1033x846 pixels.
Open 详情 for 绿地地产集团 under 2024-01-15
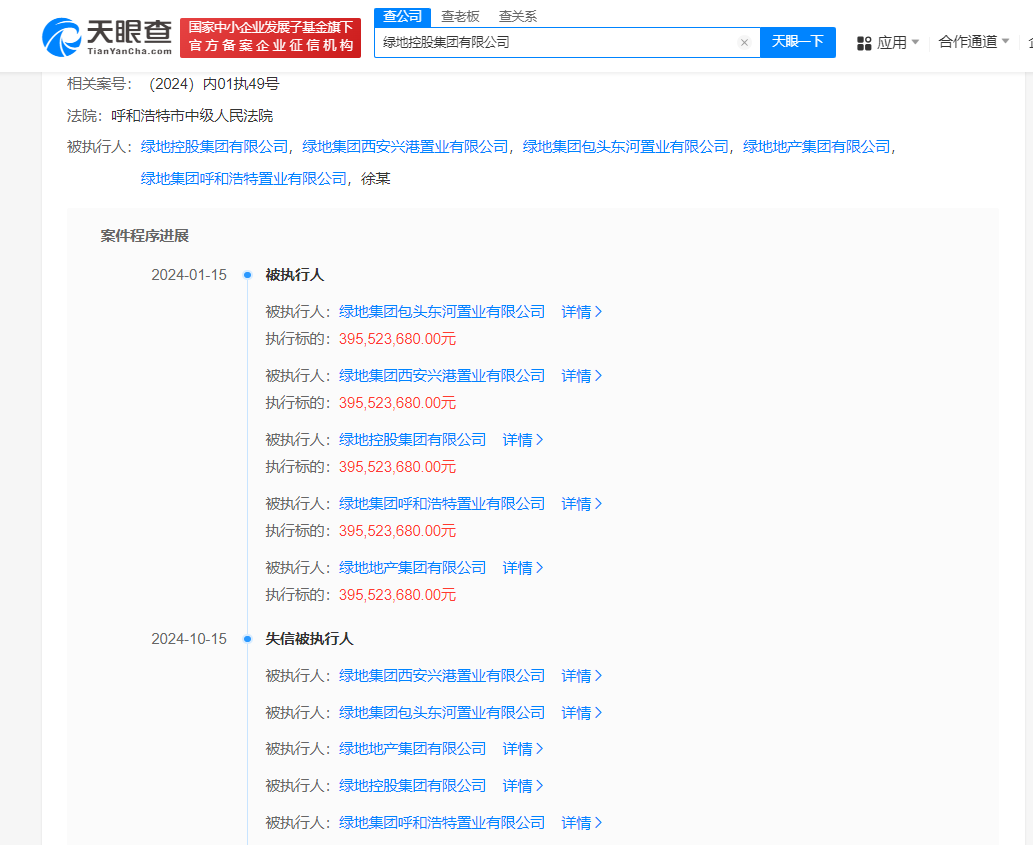point(523,567)
